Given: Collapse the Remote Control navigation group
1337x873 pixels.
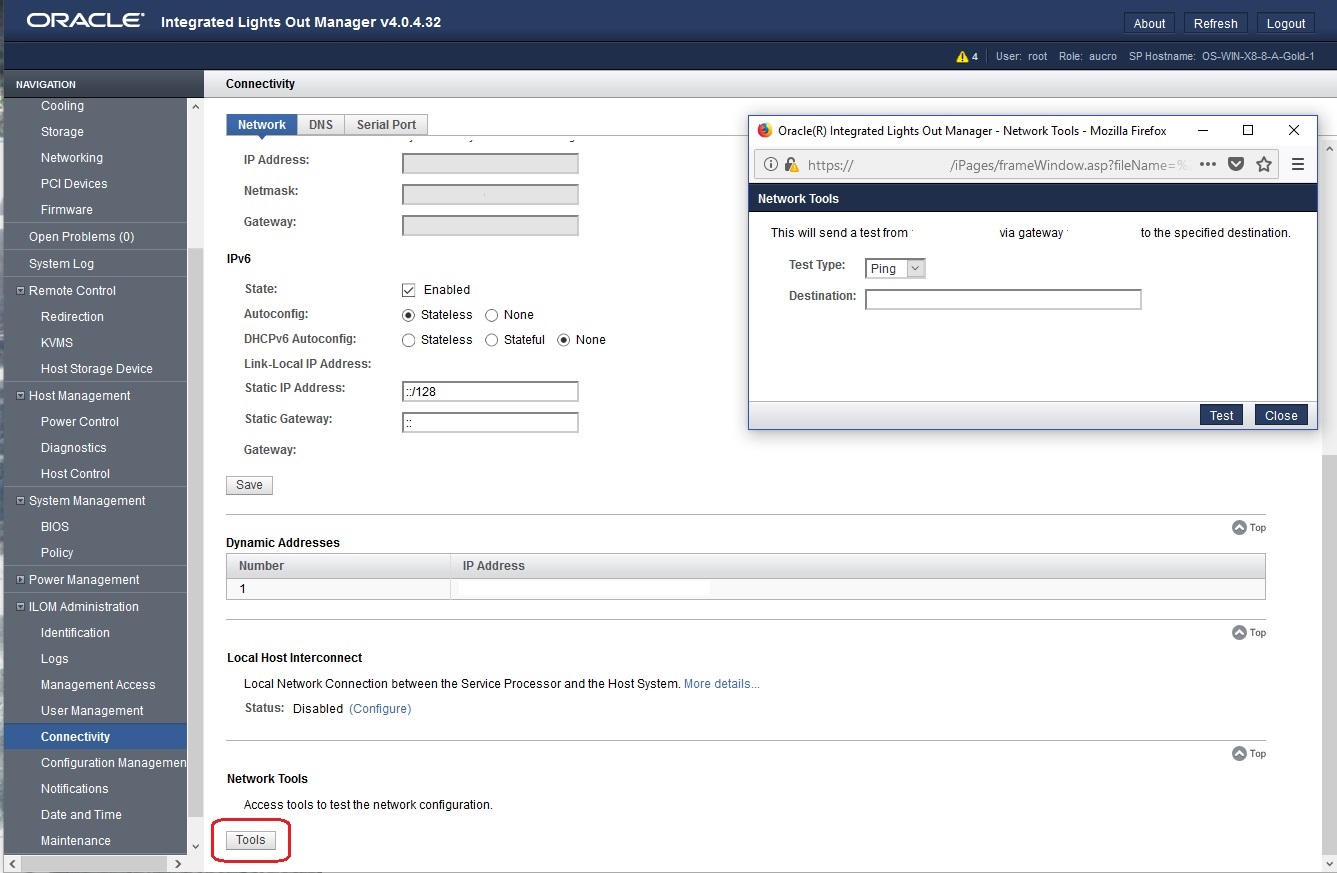Looking at the screenshot, I should click(21, 291).
